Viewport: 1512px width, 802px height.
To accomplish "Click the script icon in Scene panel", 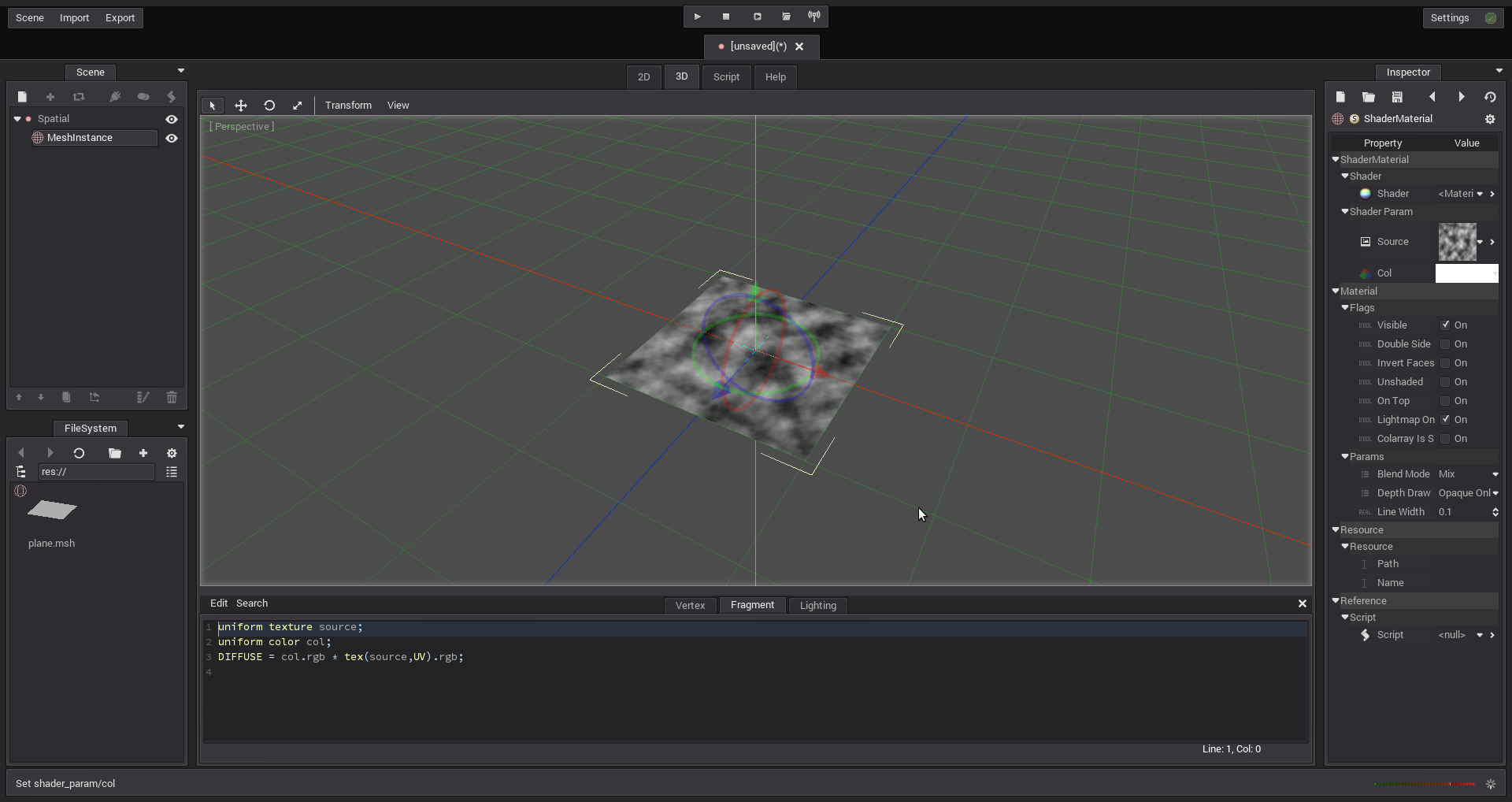I will click(172, 97).
